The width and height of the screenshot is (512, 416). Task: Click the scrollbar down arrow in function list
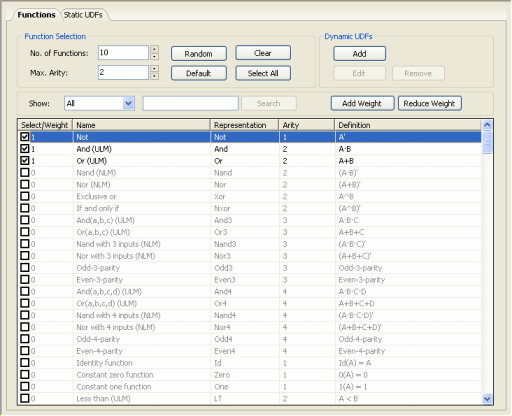coord(487,398)
